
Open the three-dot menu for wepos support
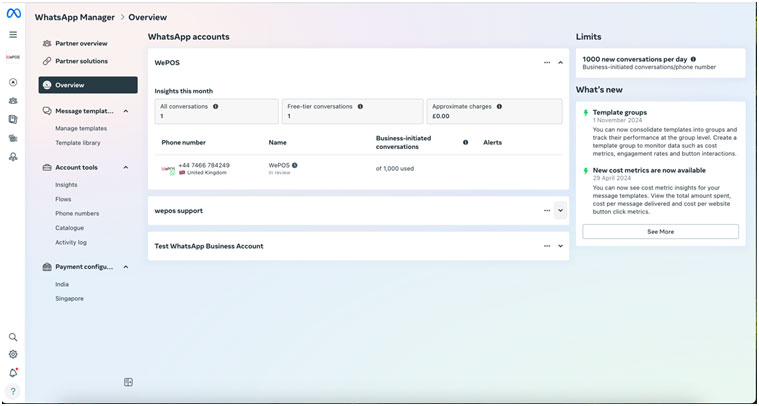[547, 211]
